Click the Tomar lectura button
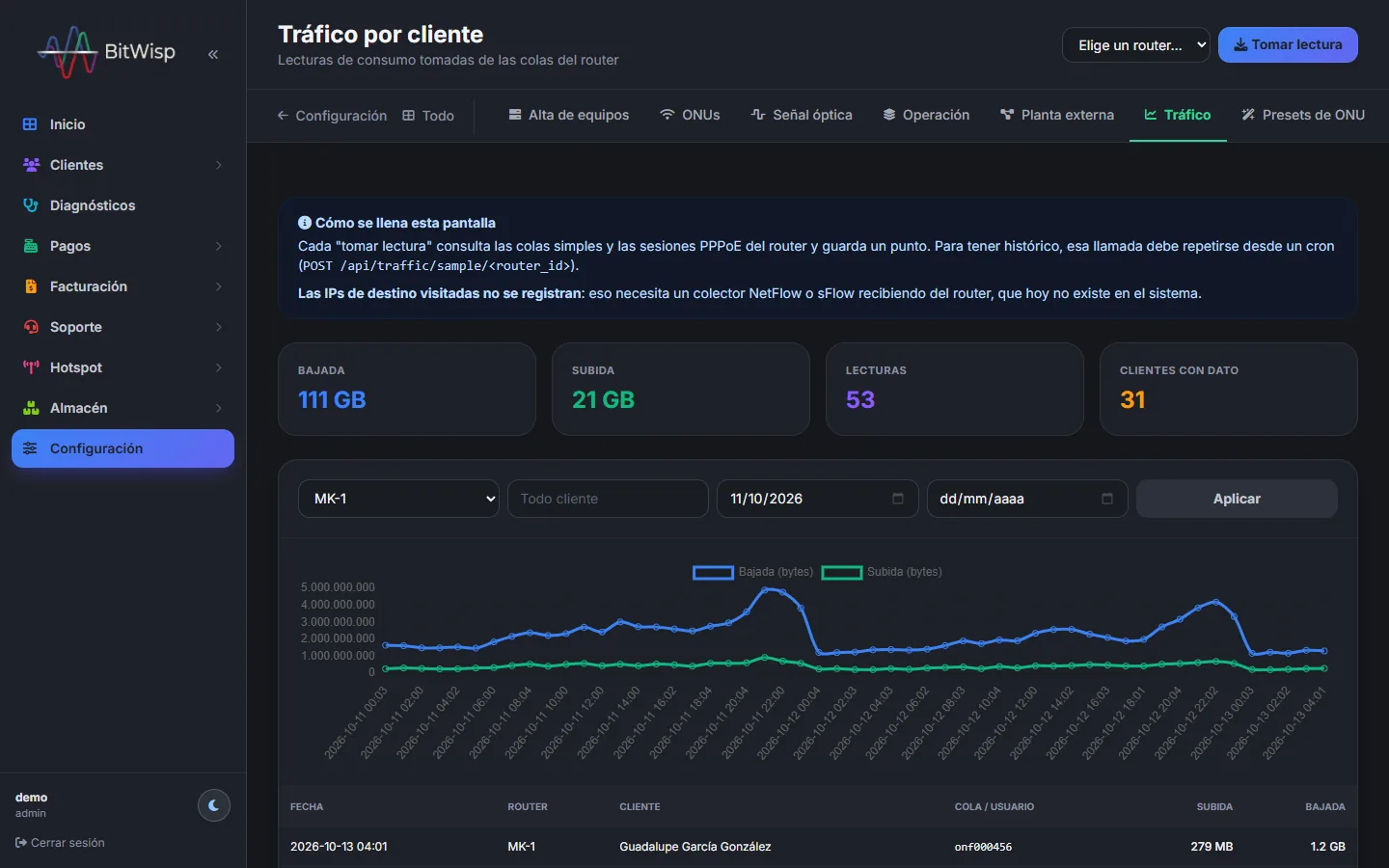The width and height of the screenshot is (1389, 868). point(1288,45)
